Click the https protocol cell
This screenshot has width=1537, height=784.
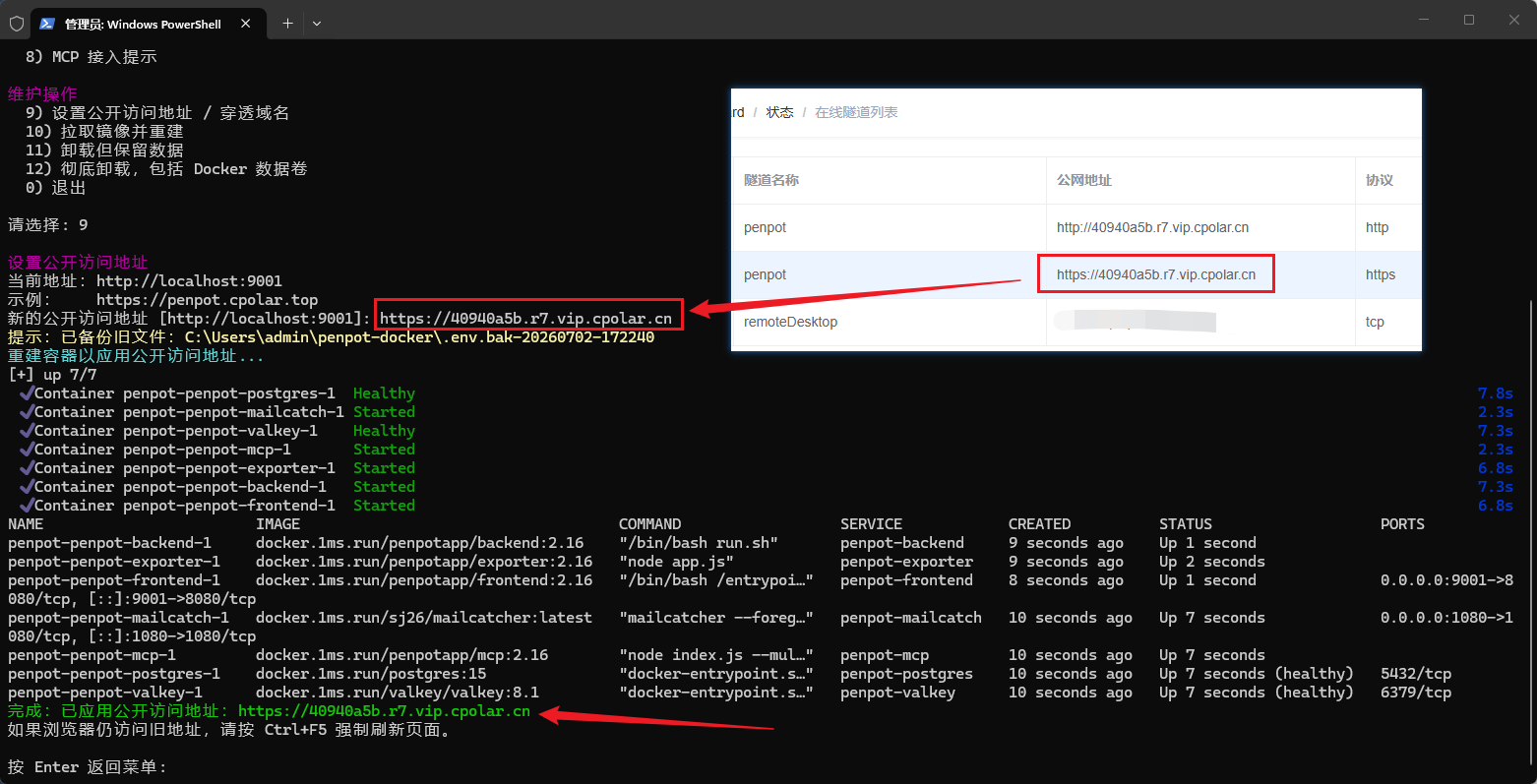(1381, 274)
